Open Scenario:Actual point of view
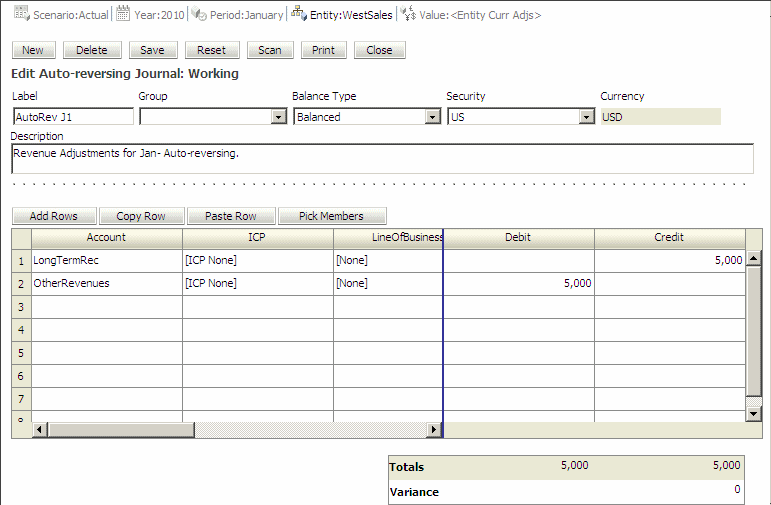 tap(71, 15)
